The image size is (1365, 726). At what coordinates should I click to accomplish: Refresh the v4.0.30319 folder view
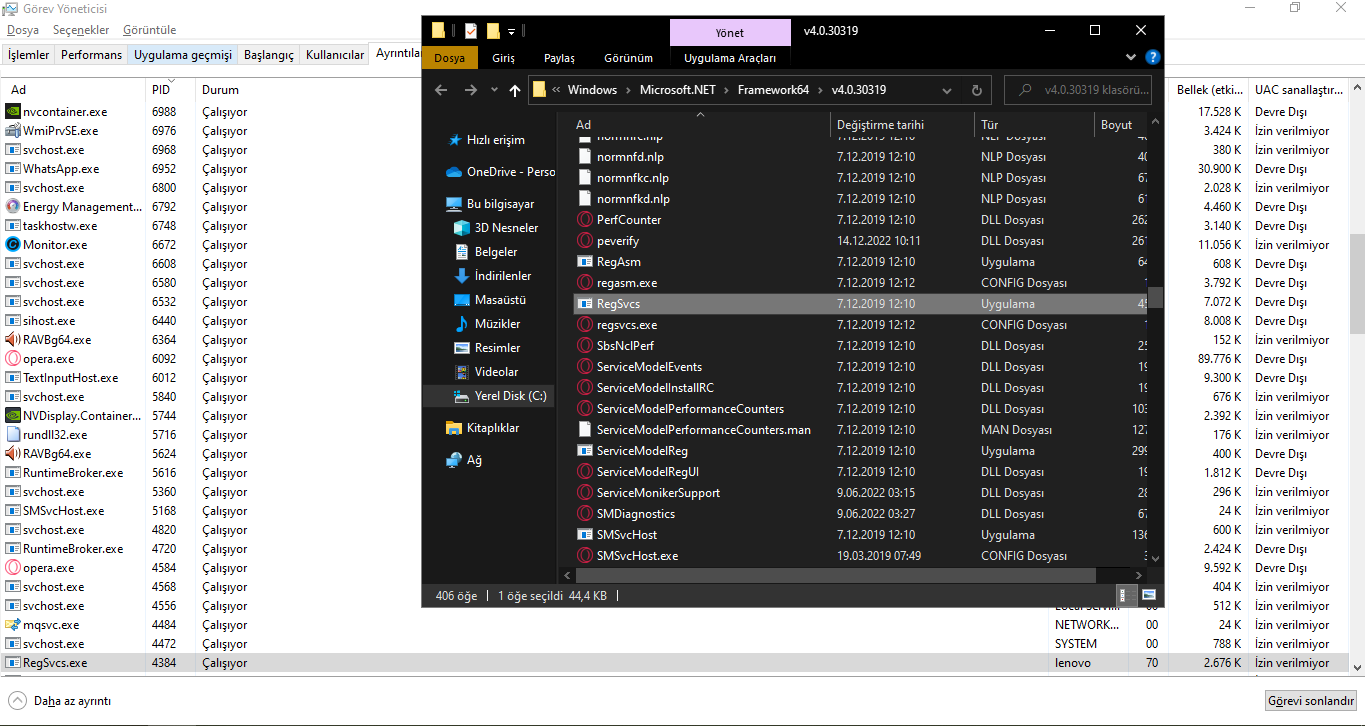click(x=977, y=90)
